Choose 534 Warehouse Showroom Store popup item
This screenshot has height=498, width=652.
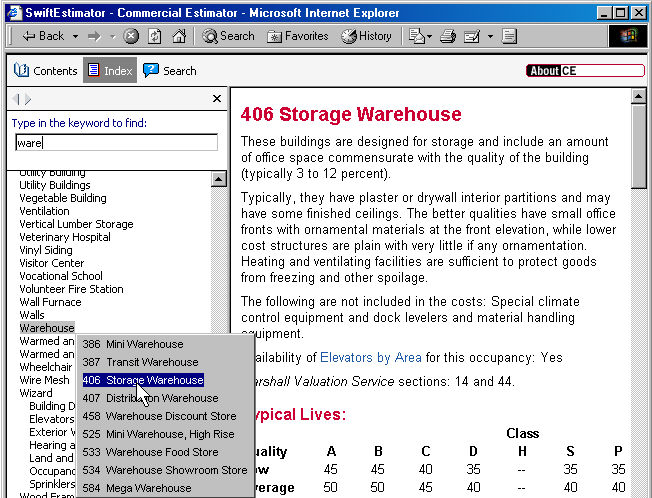(x=165, y=470)
